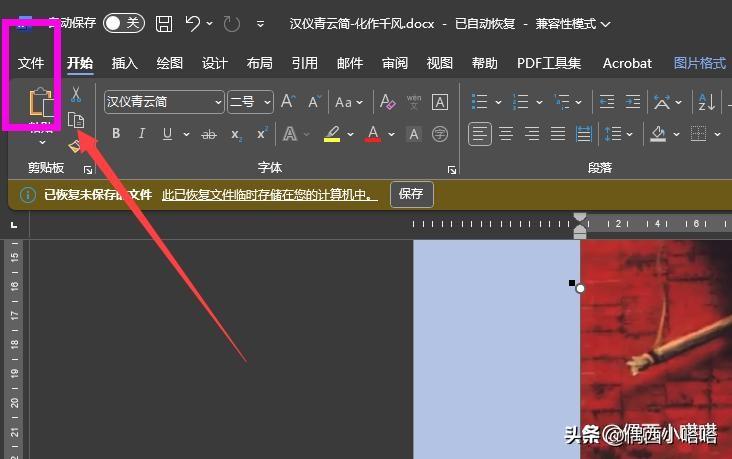The image size is (732, 459).
Task: Apply strikethrough ab formatting
Action: point(209,134)
